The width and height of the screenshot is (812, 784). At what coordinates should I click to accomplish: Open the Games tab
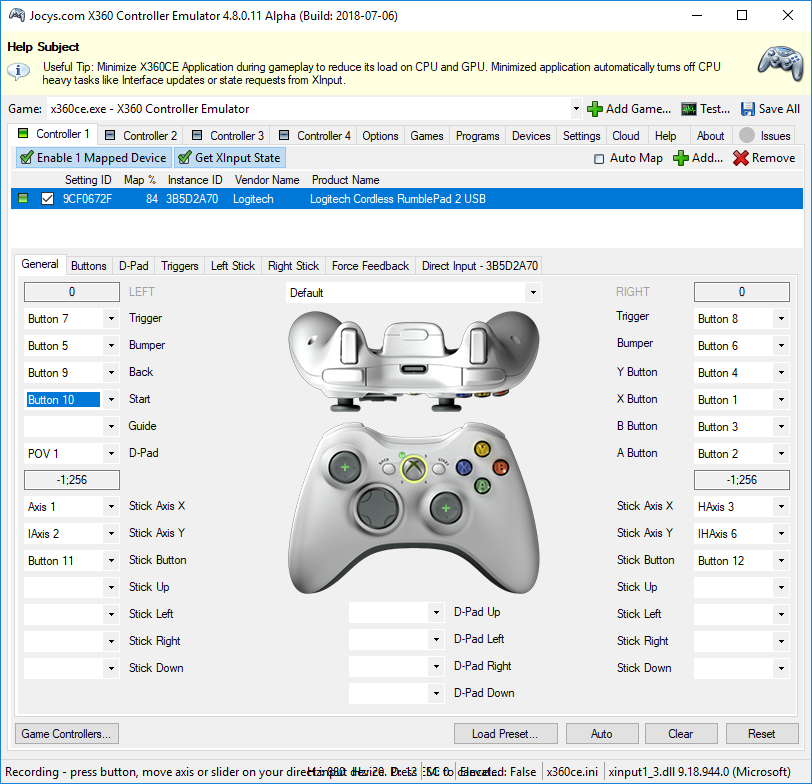click(427, 136)
